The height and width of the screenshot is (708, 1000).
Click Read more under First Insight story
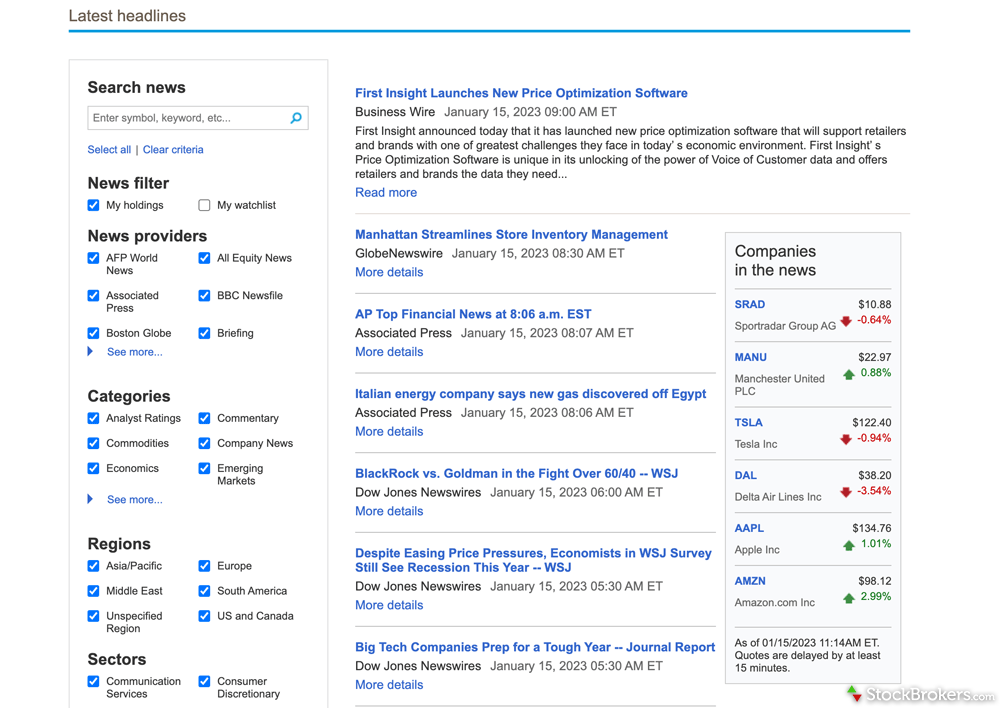point(386,192)
